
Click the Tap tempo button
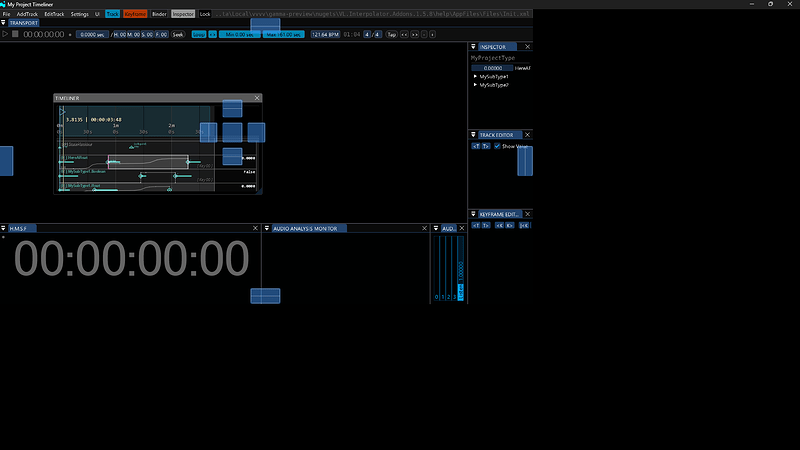pos(391,34)
